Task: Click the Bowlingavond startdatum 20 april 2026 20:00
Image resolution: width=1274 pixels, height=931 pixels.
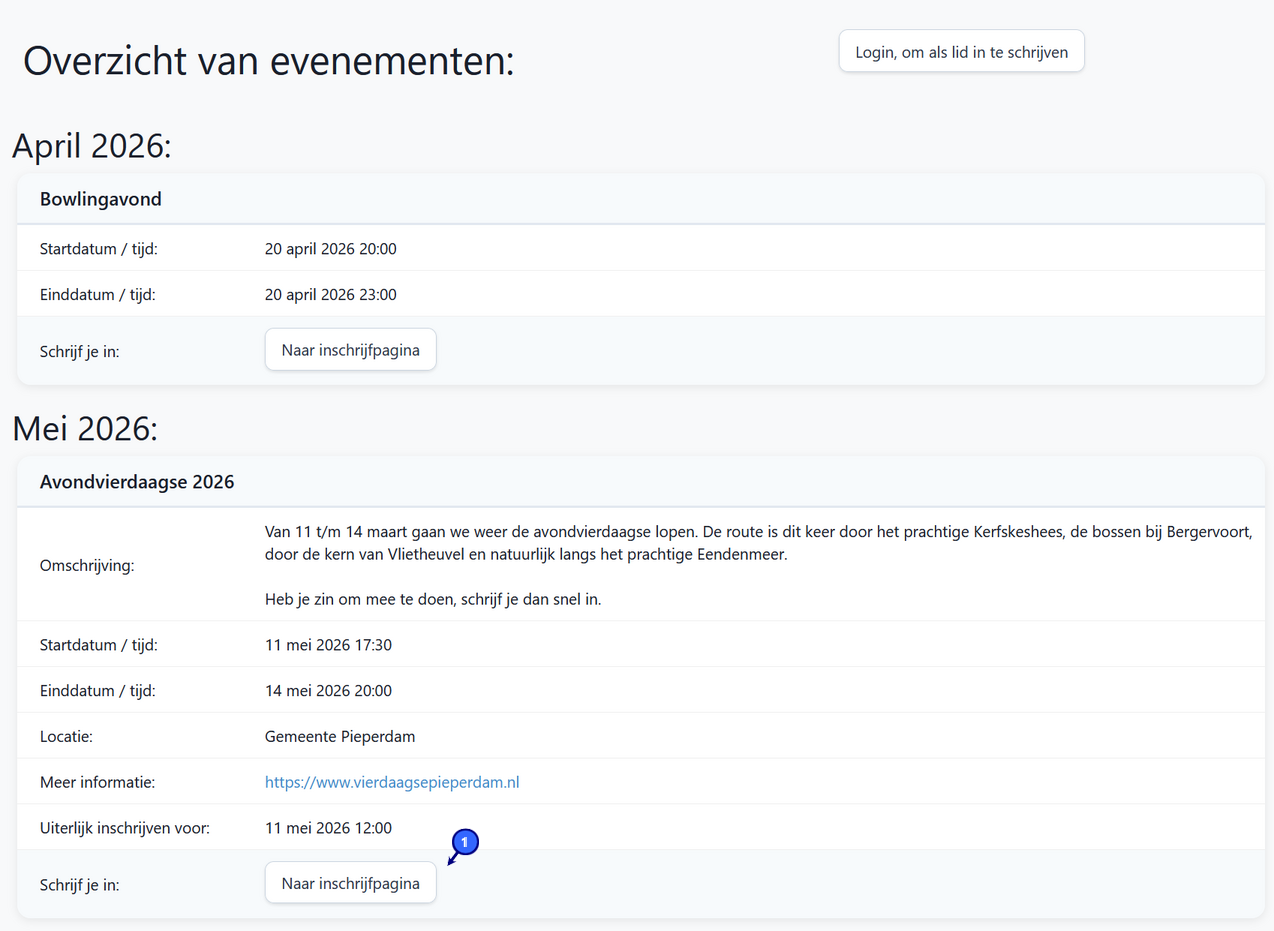Action: (x=331, y=248)
